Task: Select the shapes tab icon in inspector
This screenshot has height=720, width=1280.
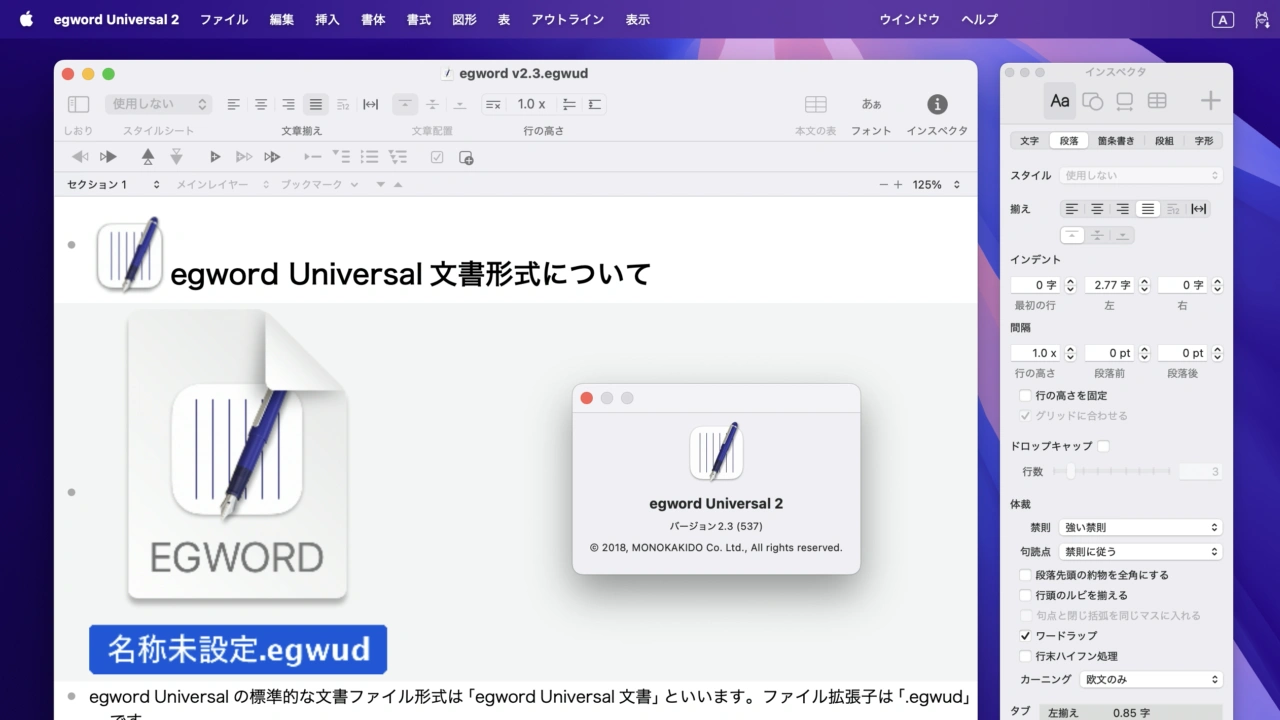Action: click(x=1093, y=101)
